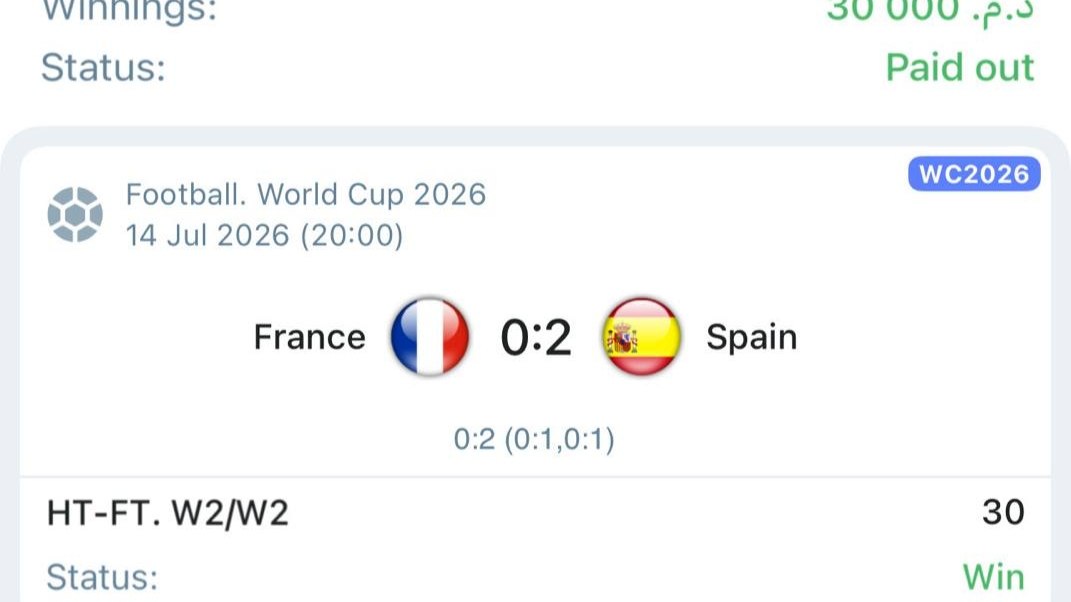1071x602 pixels.
Task: Open the Football. World Cup 2026 title
Action: (306, 195)
